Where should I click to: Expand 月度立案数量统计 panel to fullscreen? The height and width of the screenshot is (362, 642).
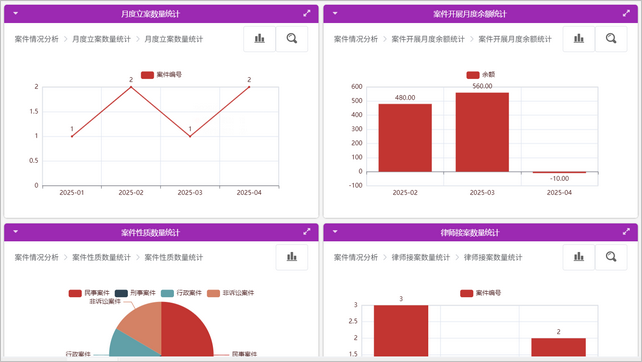click(x=307, y=14)
